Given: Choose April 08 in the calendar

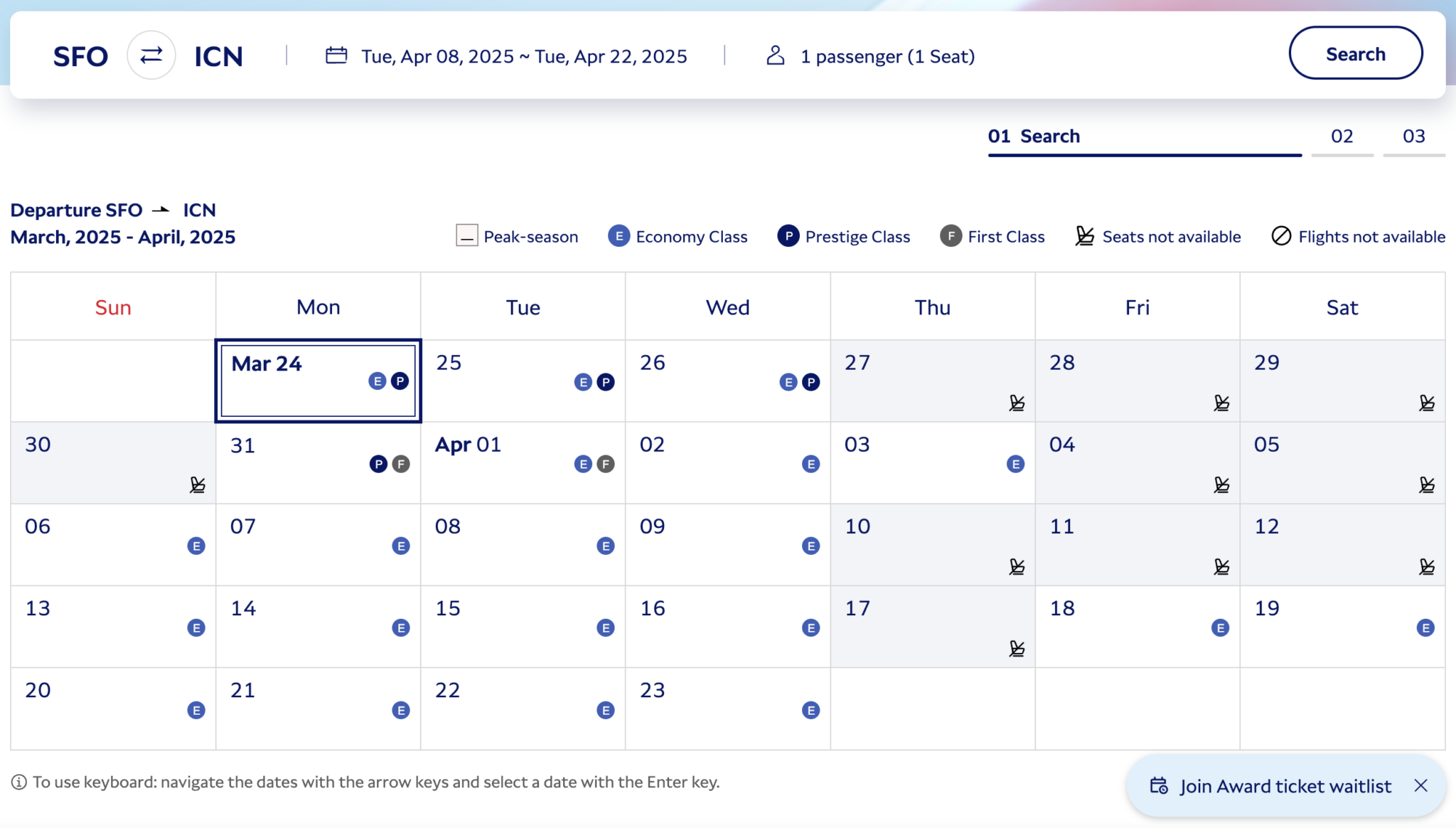Looking at the screenshot, I should (x=523, y=545).
